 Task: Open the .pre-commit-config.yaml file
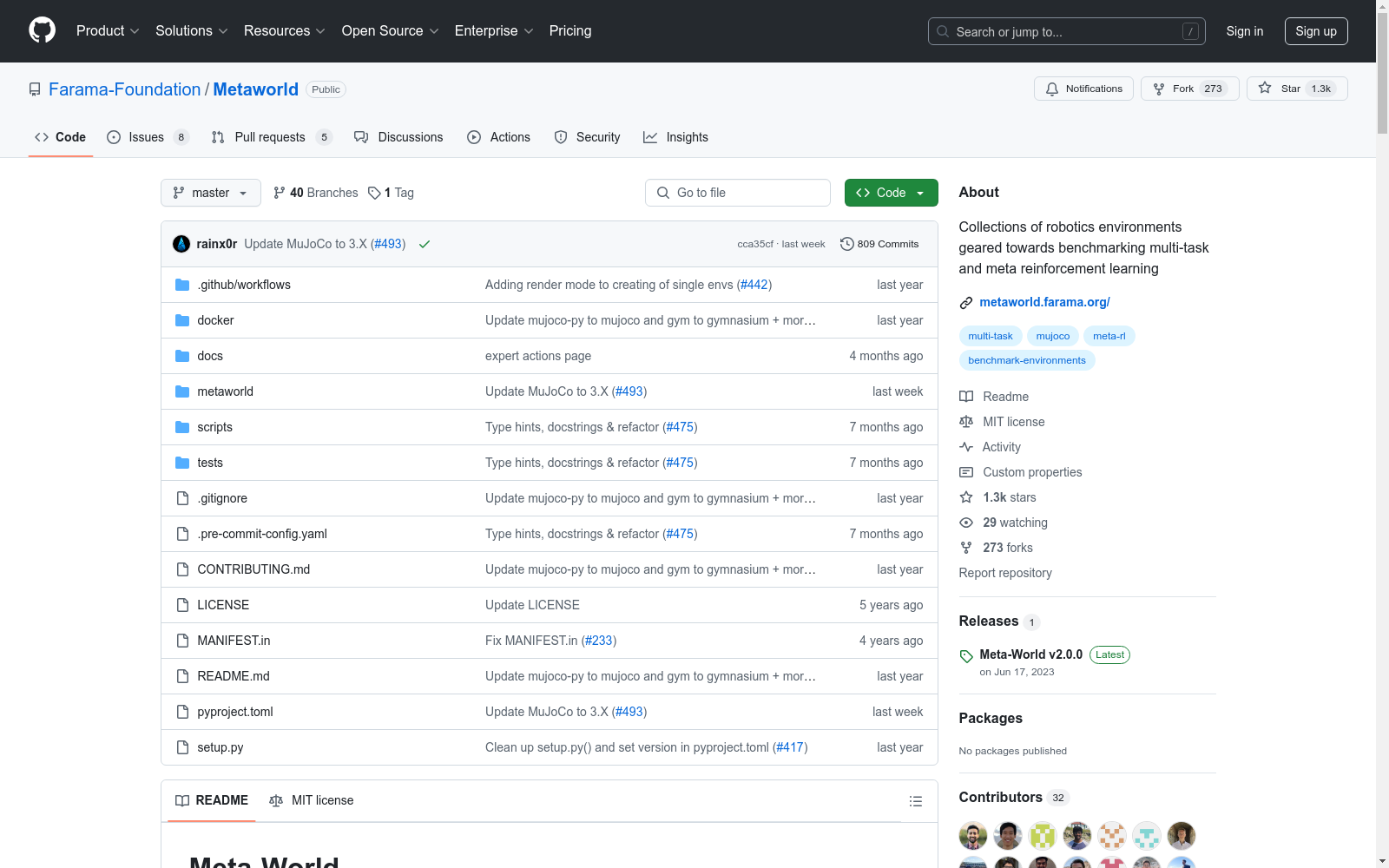coord(262,534)
